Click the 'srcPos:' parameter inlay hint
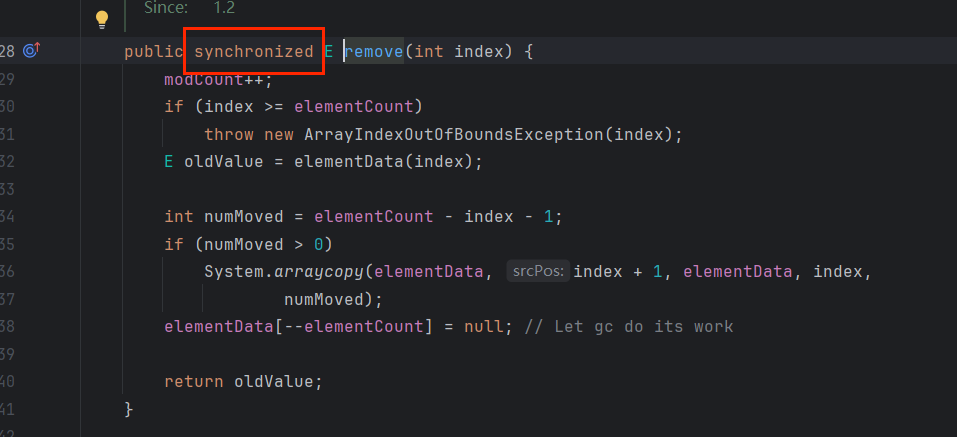This screenshot has height=437, width=957. (538, 272)
